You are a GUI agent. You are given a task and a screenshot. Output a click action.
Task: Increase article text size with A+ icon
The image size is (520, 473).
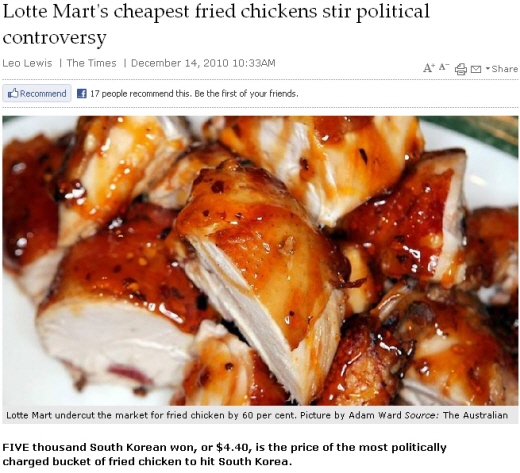pyautogui.click(x=428, y=68)
